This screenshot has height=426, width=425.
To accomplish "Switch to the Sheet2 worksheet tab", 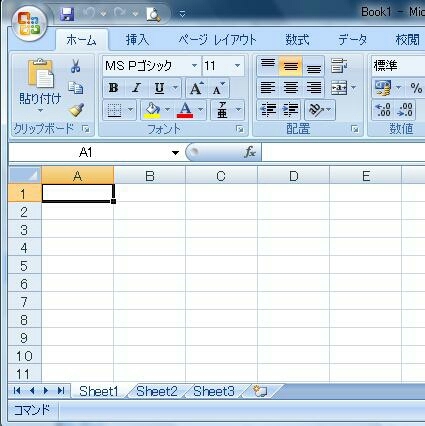I will [x=156, y=391].
